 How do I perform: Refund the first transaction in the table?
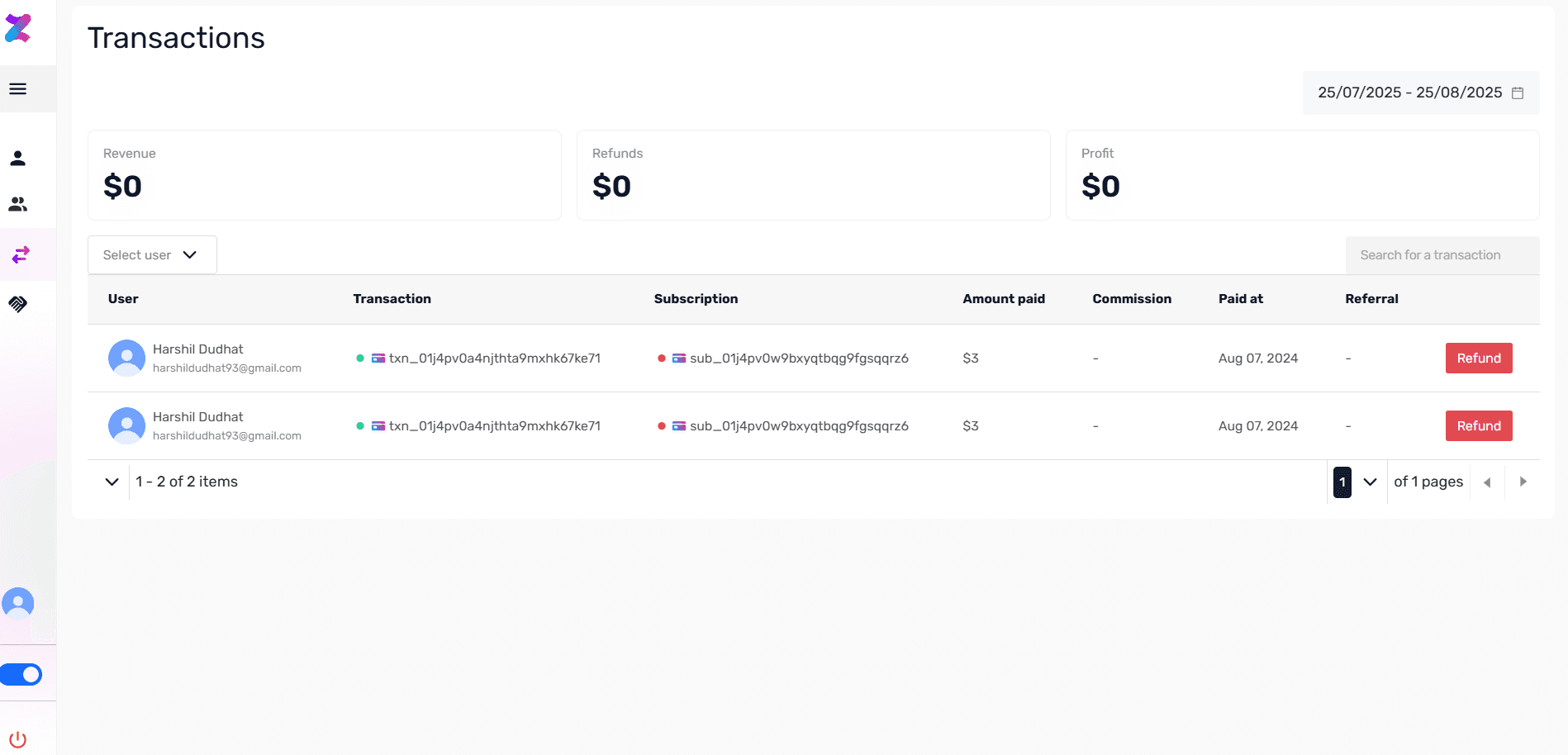point(1478,358)
